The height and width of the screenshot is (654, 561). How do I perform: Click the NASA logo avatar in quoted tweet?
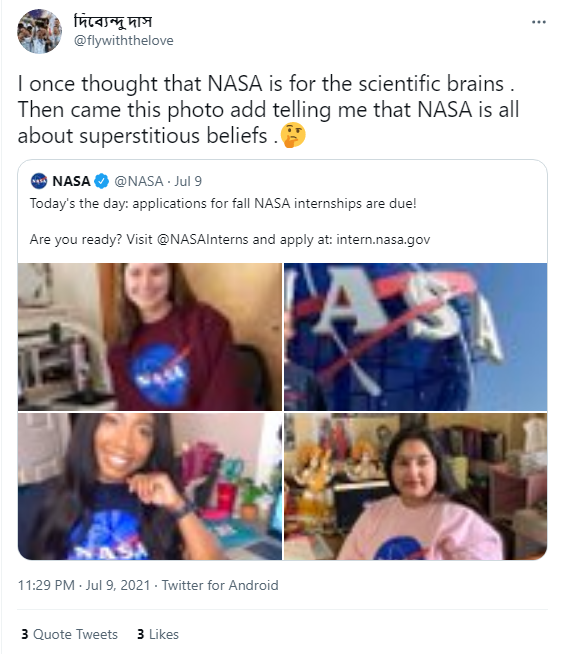(39, 181)
